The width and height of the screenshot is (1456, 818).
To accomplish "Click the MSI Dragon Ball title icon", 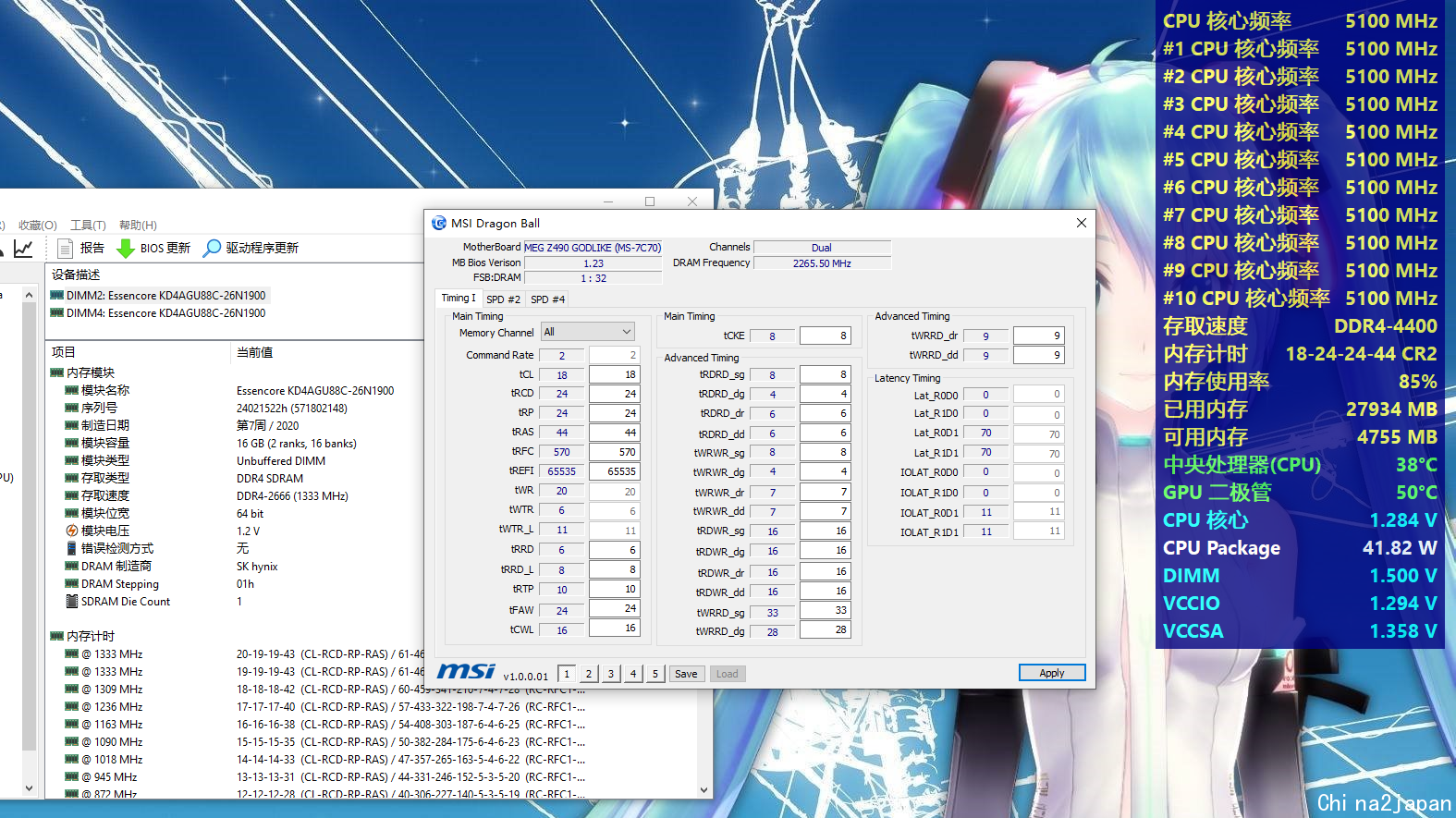I will tap(439, 223).
